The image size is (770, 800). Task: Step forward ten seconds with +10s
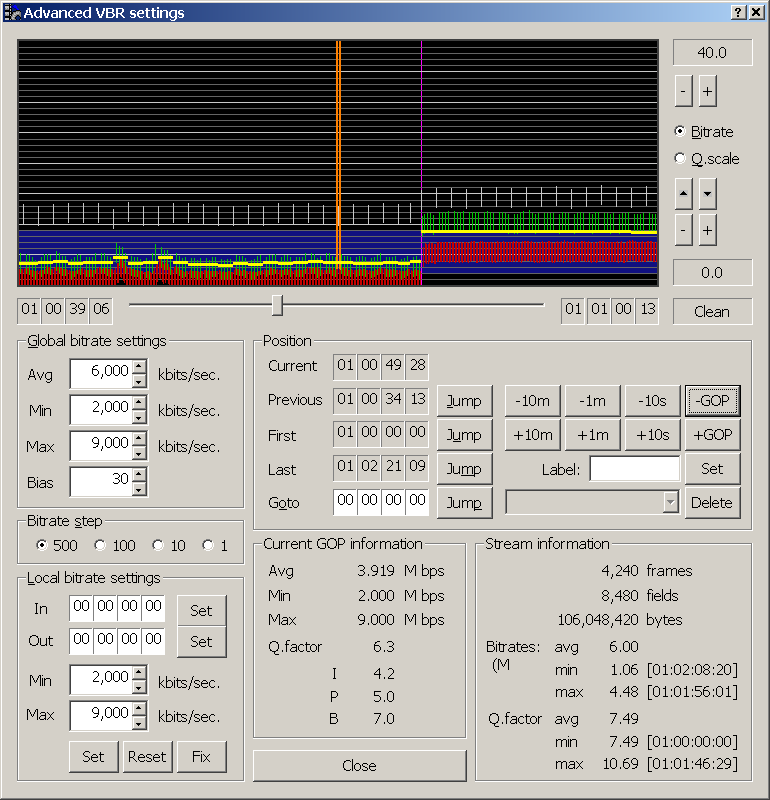click(653, 435)
